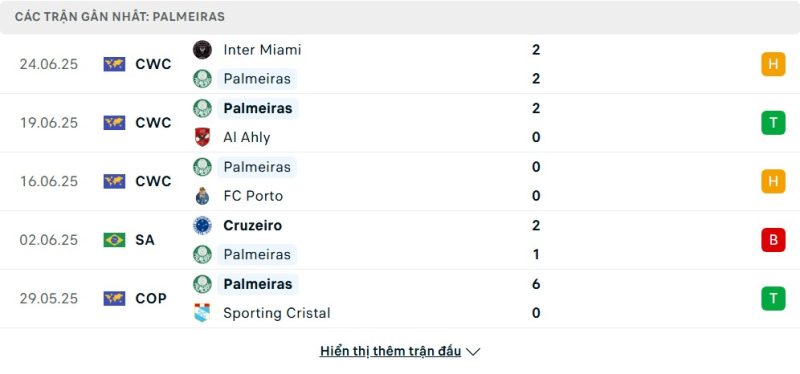
Task: Click the world flag beside COP
Action: coord(114,298)
